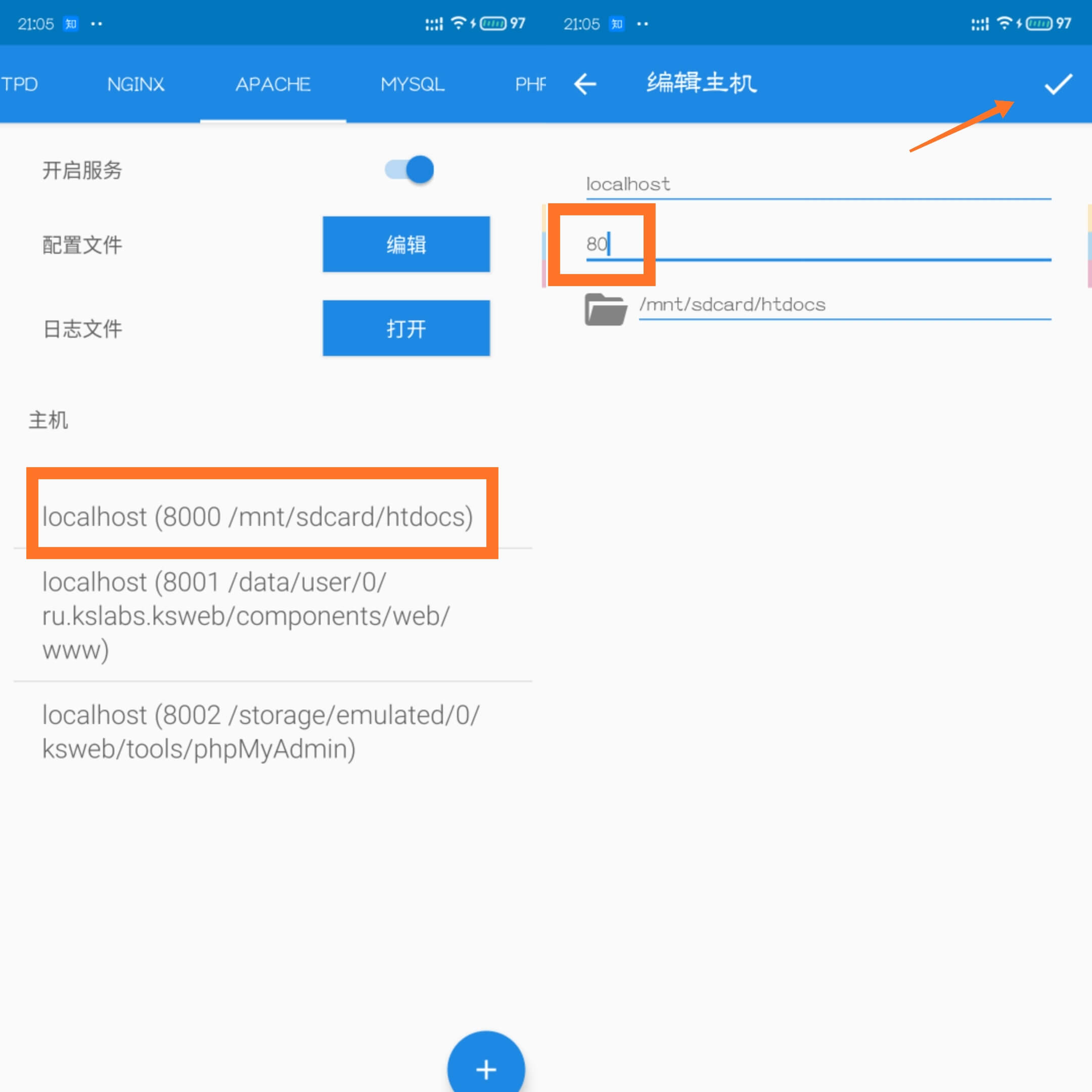Tap the blue notification icon in the left status bar
Image resolution: width=1092 pixels, height=1092 pixels.
pyautogui.click(x=71, y=24)
